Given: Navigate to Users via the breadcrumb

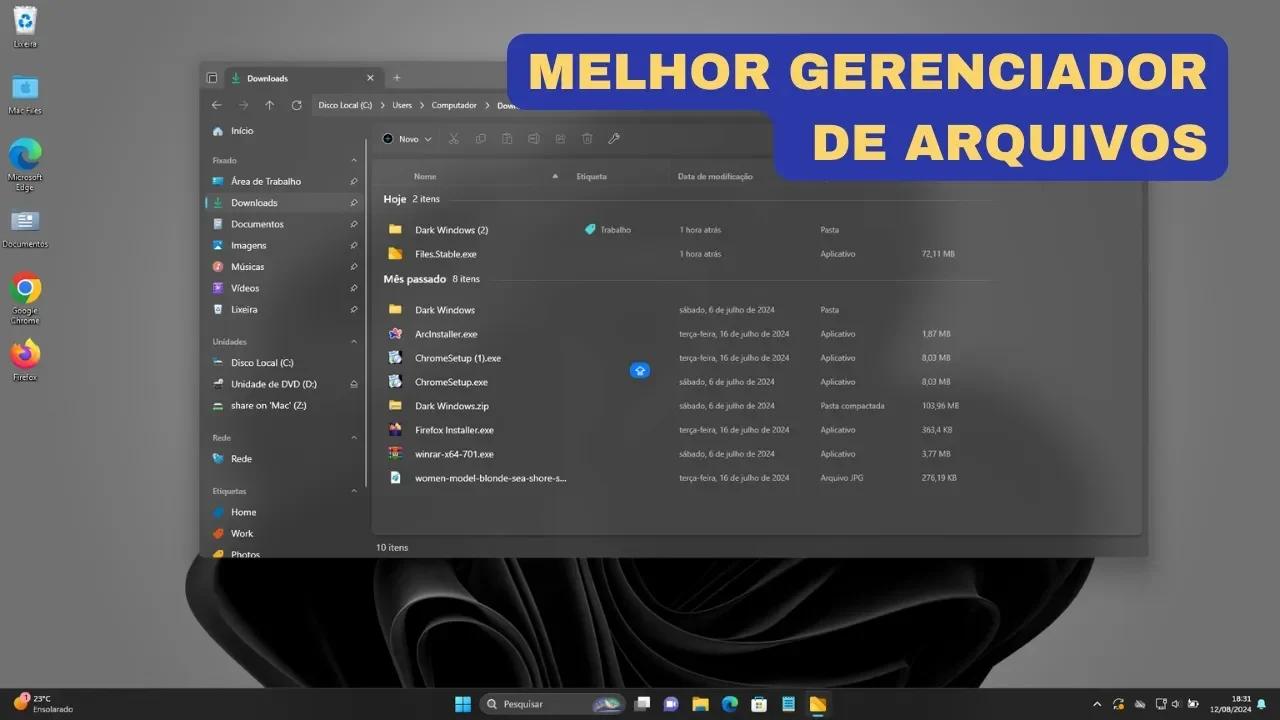Looking at the screenshot, I should (x=401, y=104).
